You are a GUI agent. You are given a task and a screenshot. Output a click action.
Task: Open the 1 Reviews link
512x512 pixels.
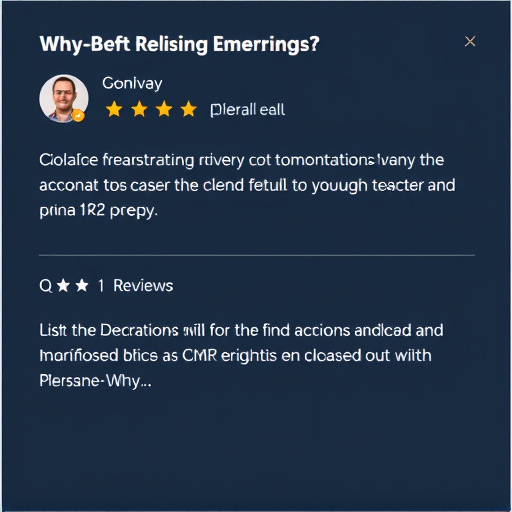click(x=136, y=286)
